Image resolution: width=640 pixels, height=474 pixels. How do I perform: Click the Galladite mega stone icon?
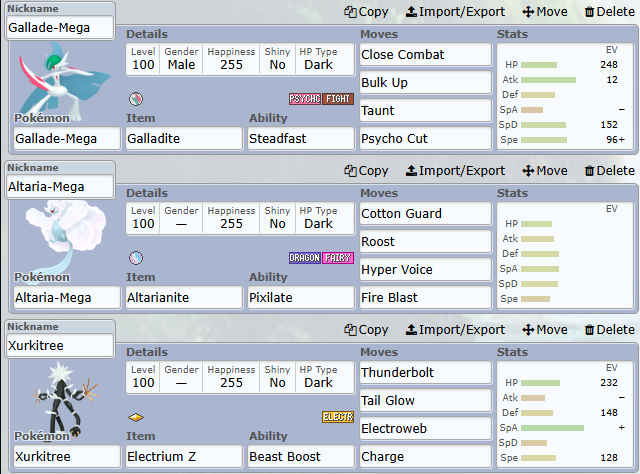[136, 99]
